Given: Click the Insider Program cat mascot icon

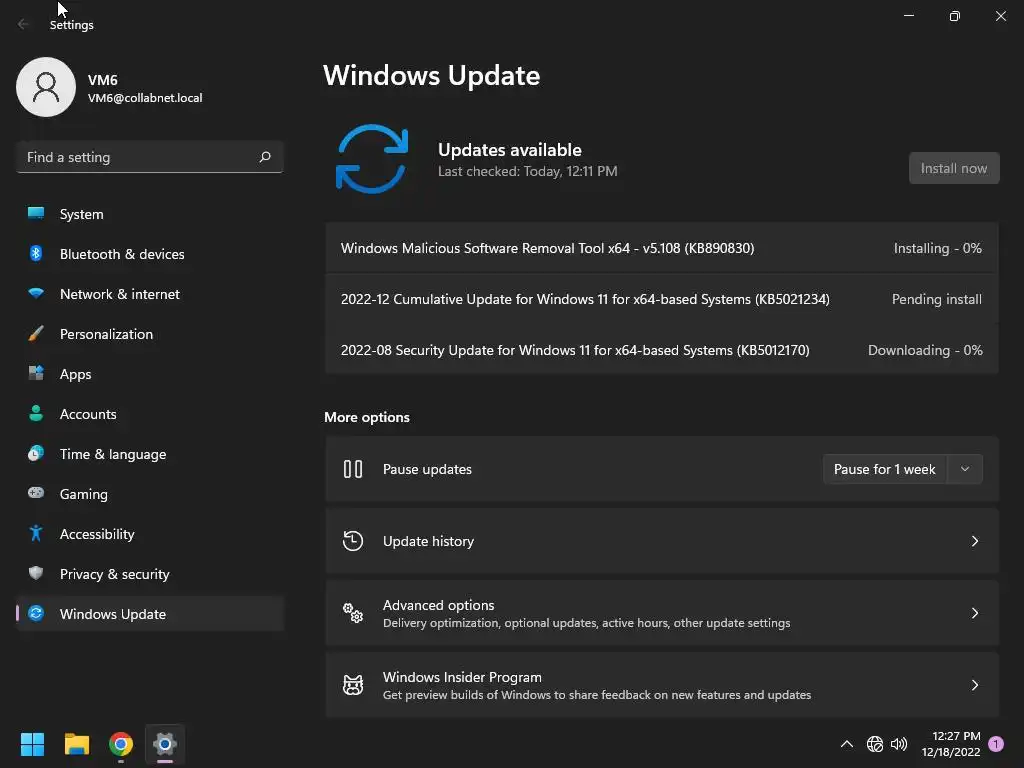Looking at the screenshot, I should point(353,684).
